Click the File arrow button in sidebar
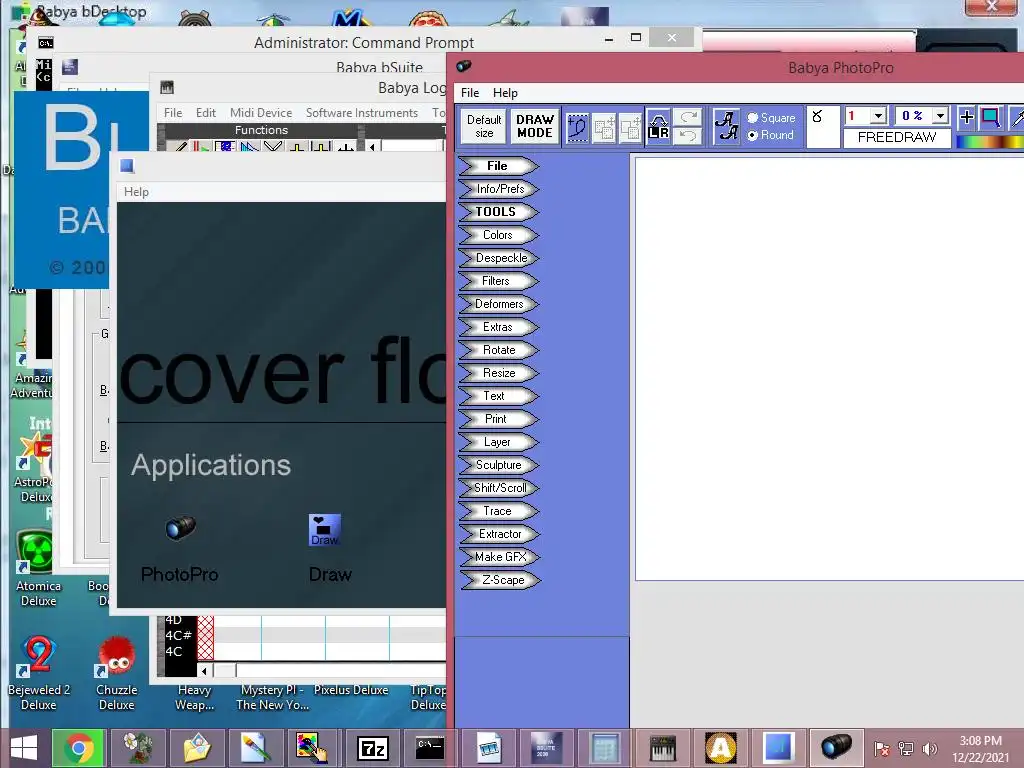 [x=498, y=166]
